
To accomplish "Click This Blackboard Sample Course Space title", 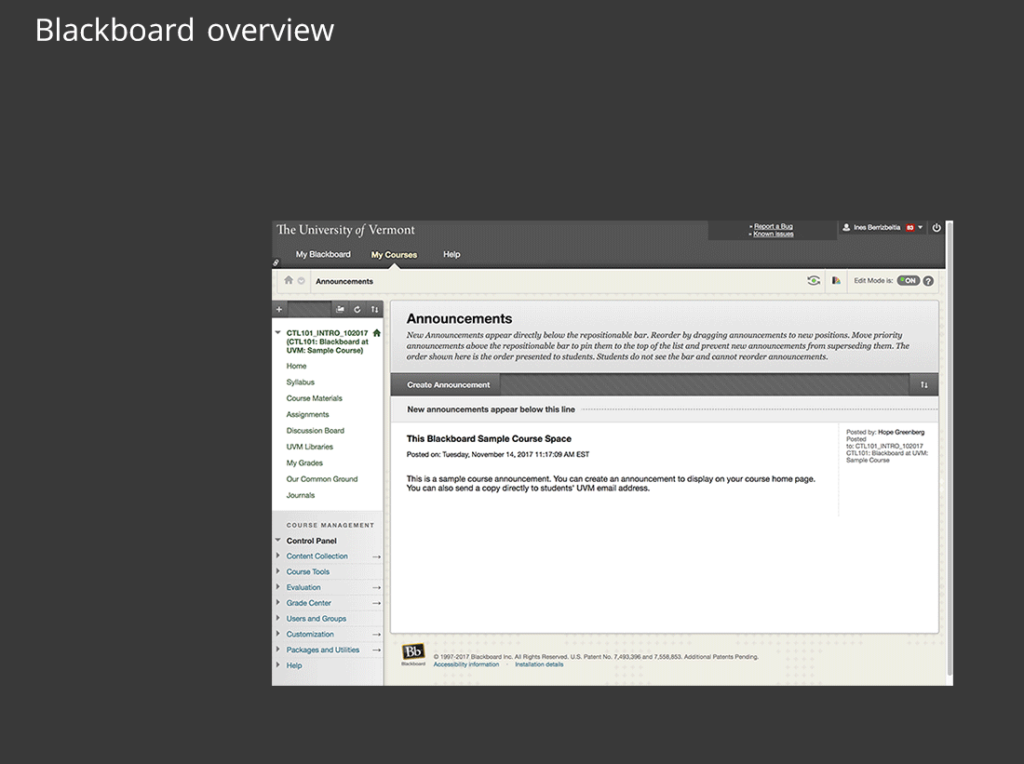I will point(488,439).
